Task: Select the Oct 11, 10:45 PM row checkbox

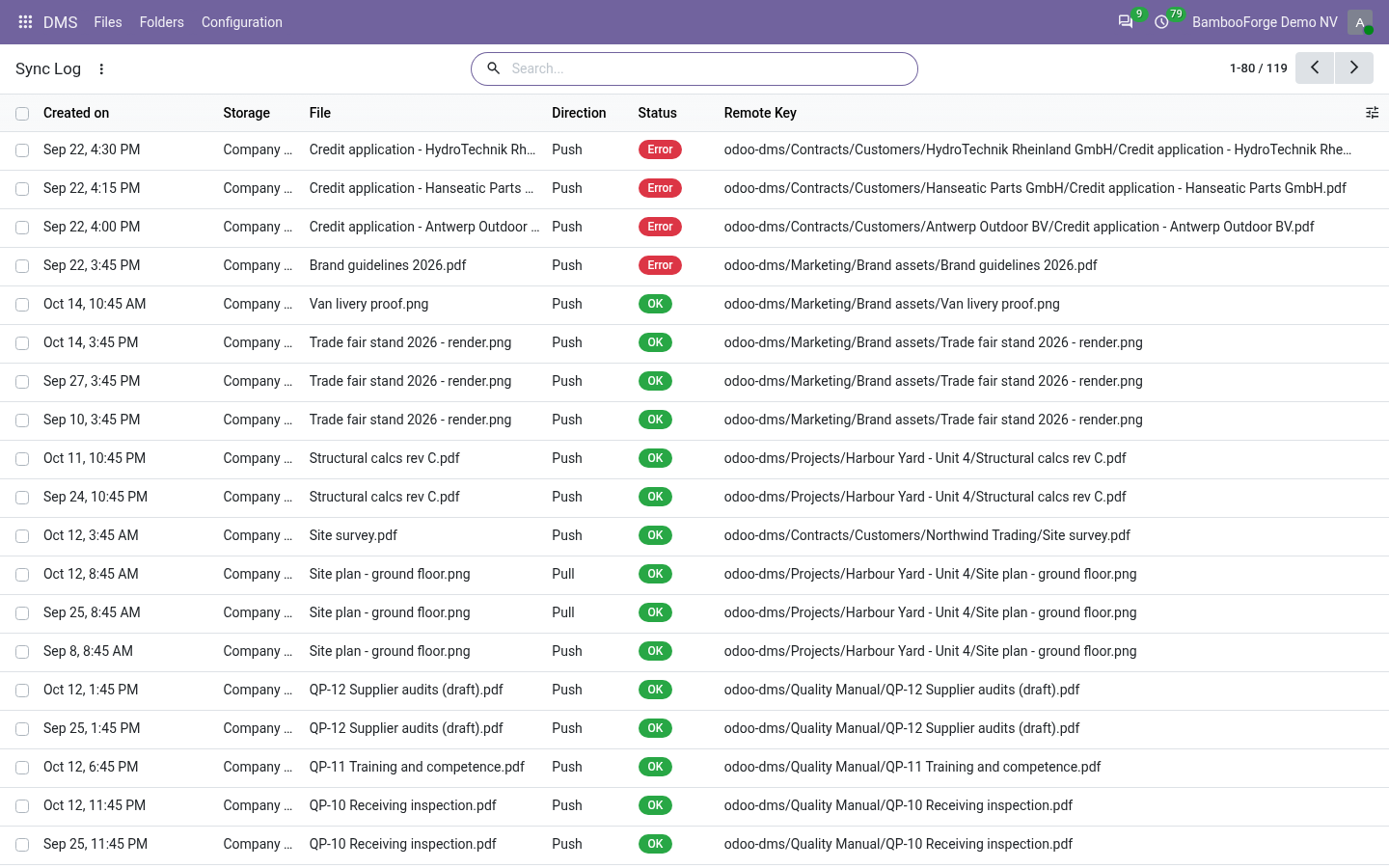Action: tap(22, 459)
